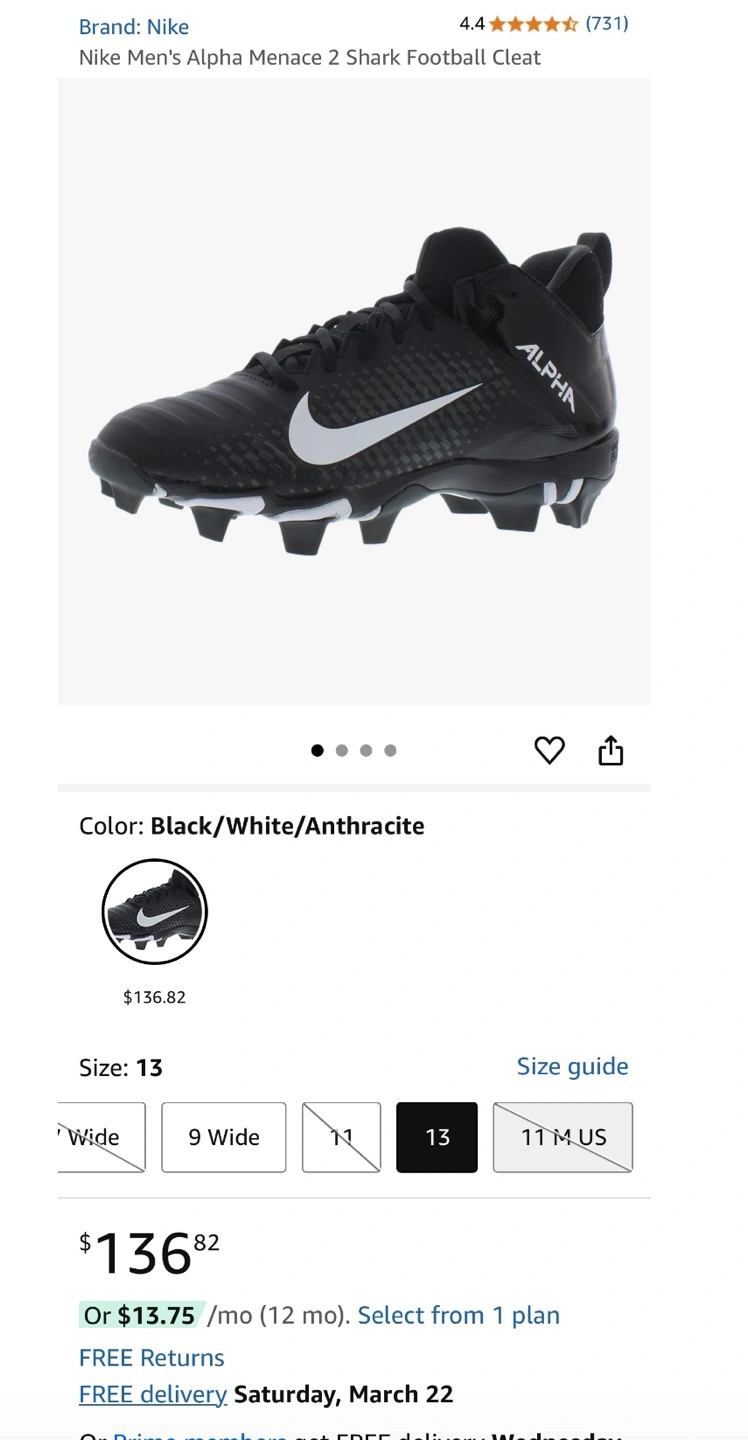The width and height of the screenshot is (748, 1440).
Task: Open the star rating breakdown
Action: pos(533,24)
